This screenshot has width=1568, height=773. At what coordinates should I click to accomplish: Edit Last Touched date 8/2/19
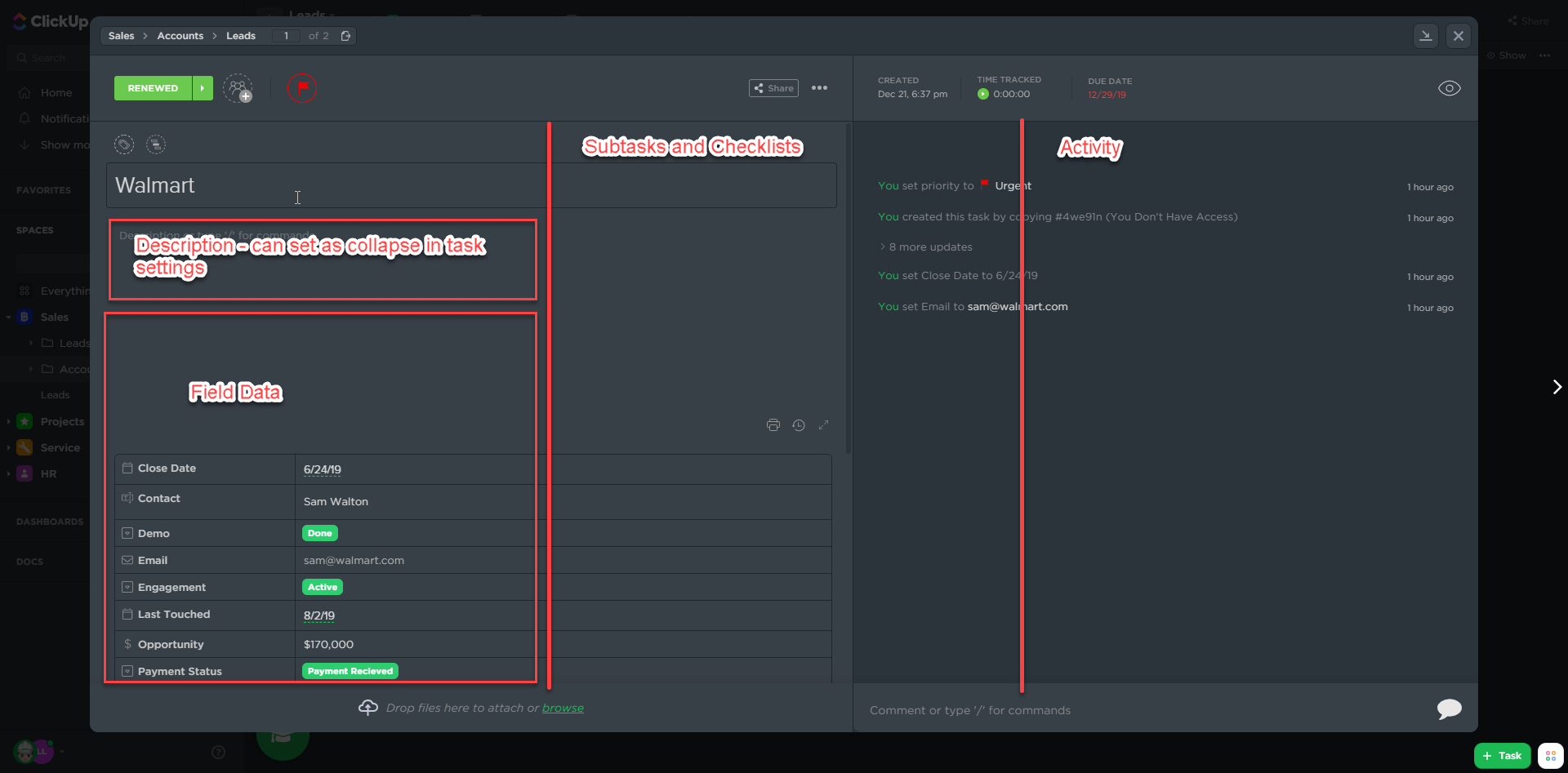[319, 615]
